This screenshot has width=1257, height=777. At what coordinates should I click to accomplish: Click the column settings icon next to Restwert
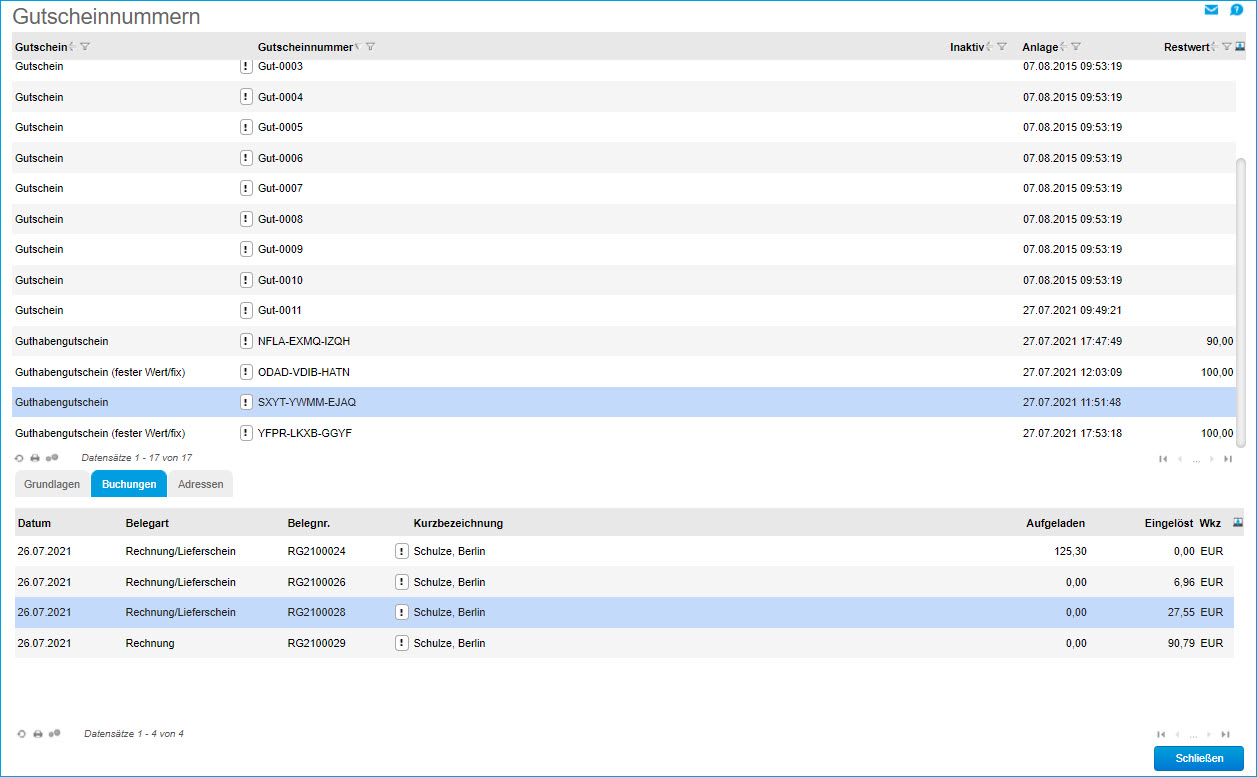pyautogui.click(x=1240, y=46)
